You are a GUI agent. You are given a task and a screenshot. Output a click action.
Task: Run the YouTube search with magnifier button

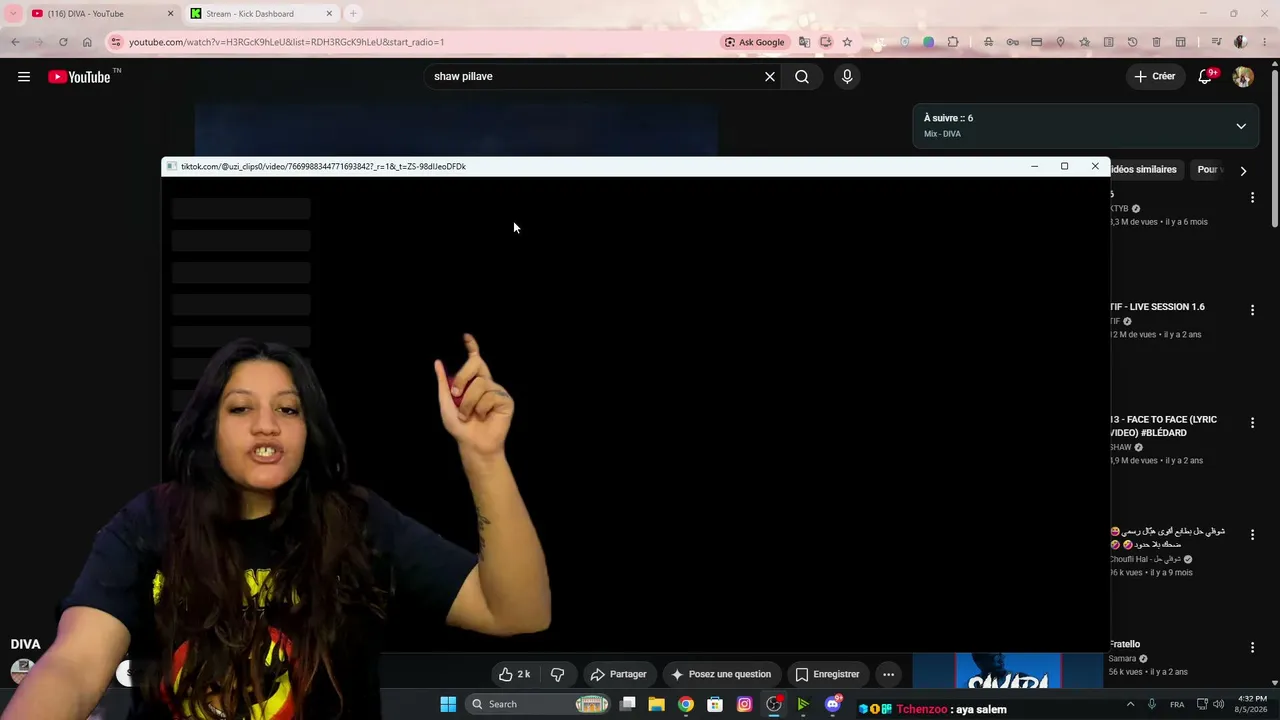pos(802,77)
